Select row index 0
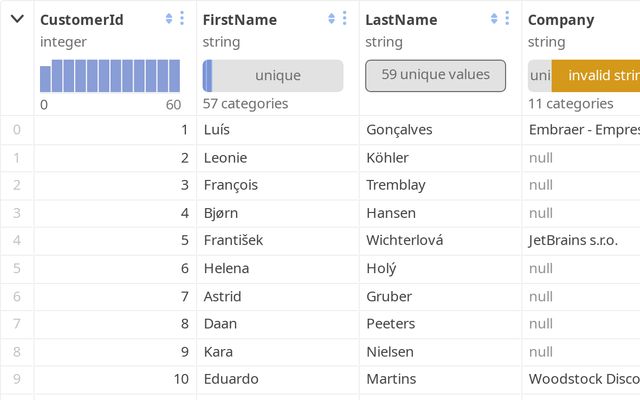The image size is (640, 400). tap(16, 130)
